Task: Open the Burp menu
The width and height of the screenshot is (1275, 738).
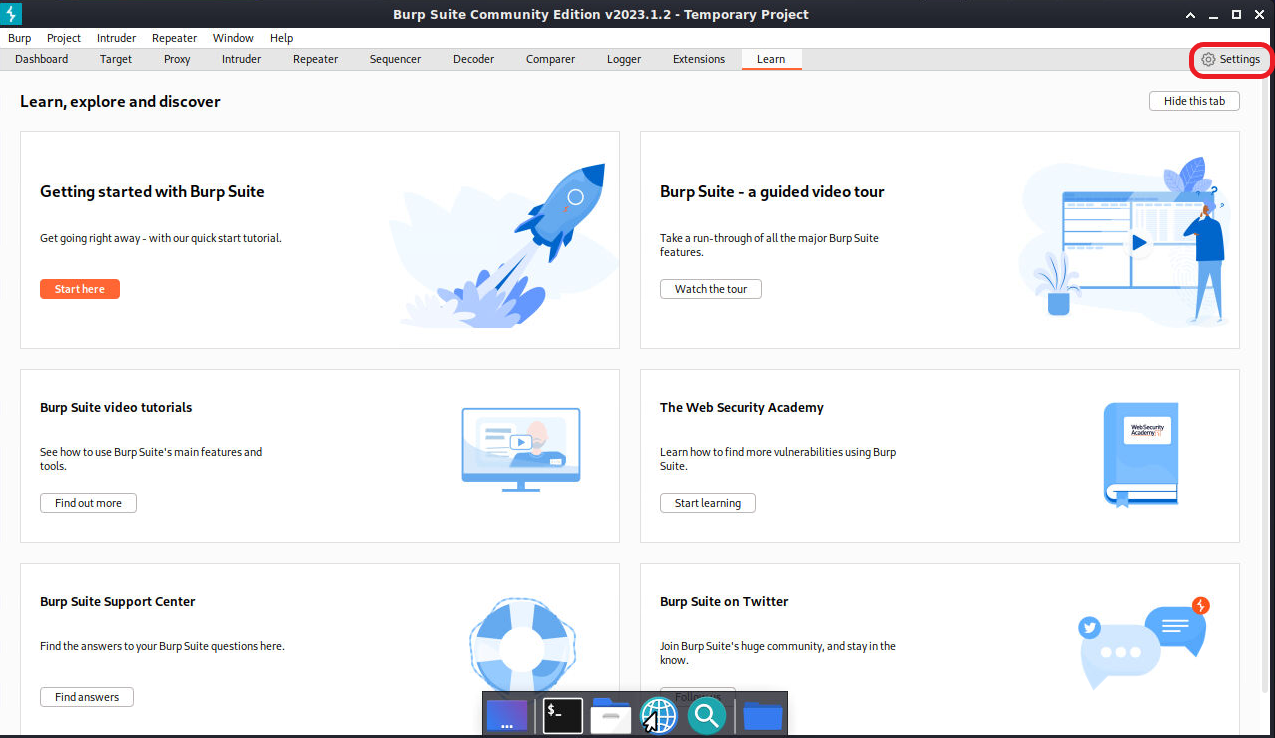Action: tap(20, 38)
